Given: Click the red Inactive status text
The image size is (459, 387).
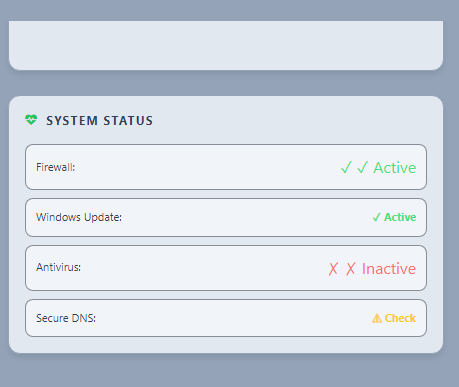Looking at the screenshot, I should pos(389,269).
